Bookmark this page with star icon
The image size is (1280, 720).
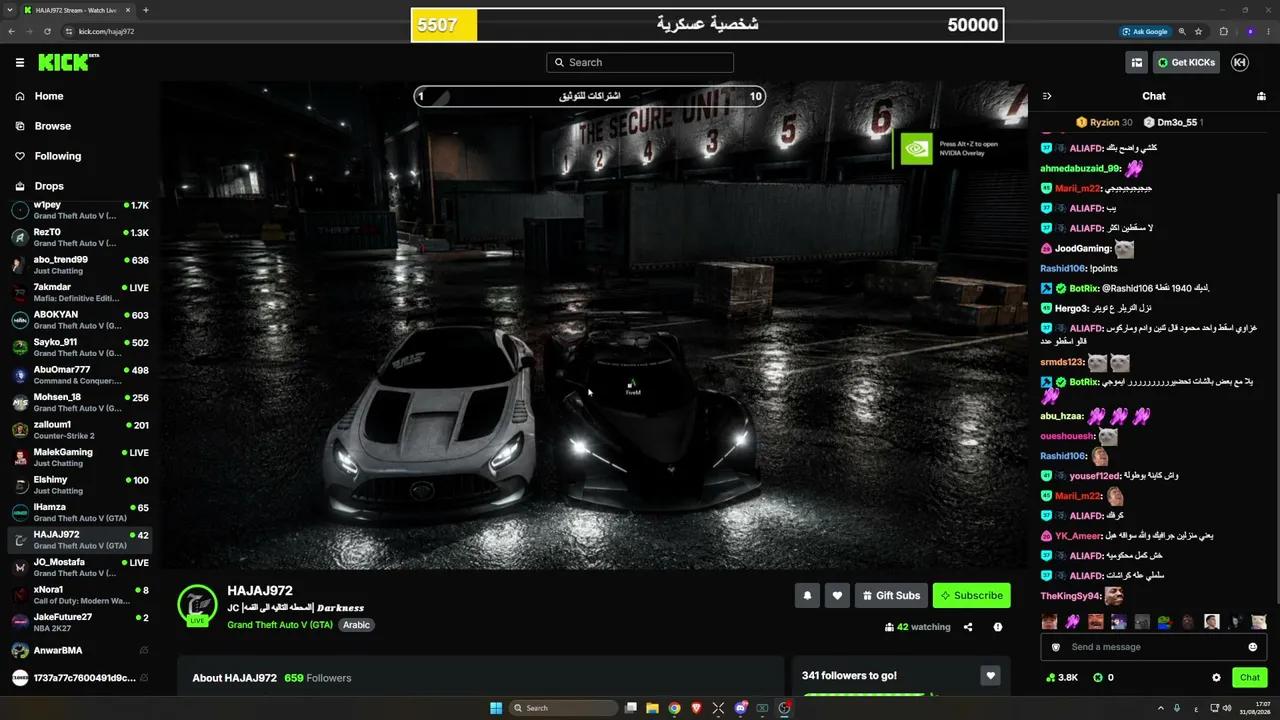coord(1198,31)
